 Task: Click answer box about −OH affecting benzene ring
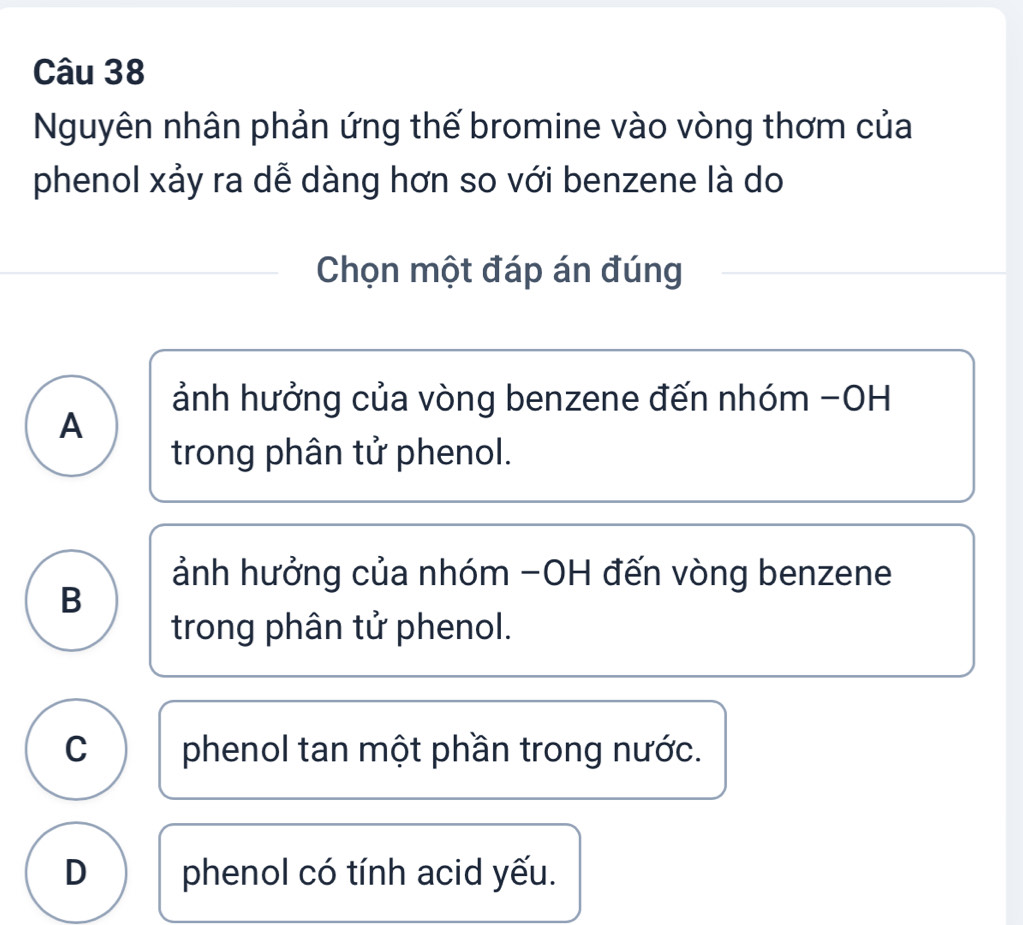[x=562, y=600]
